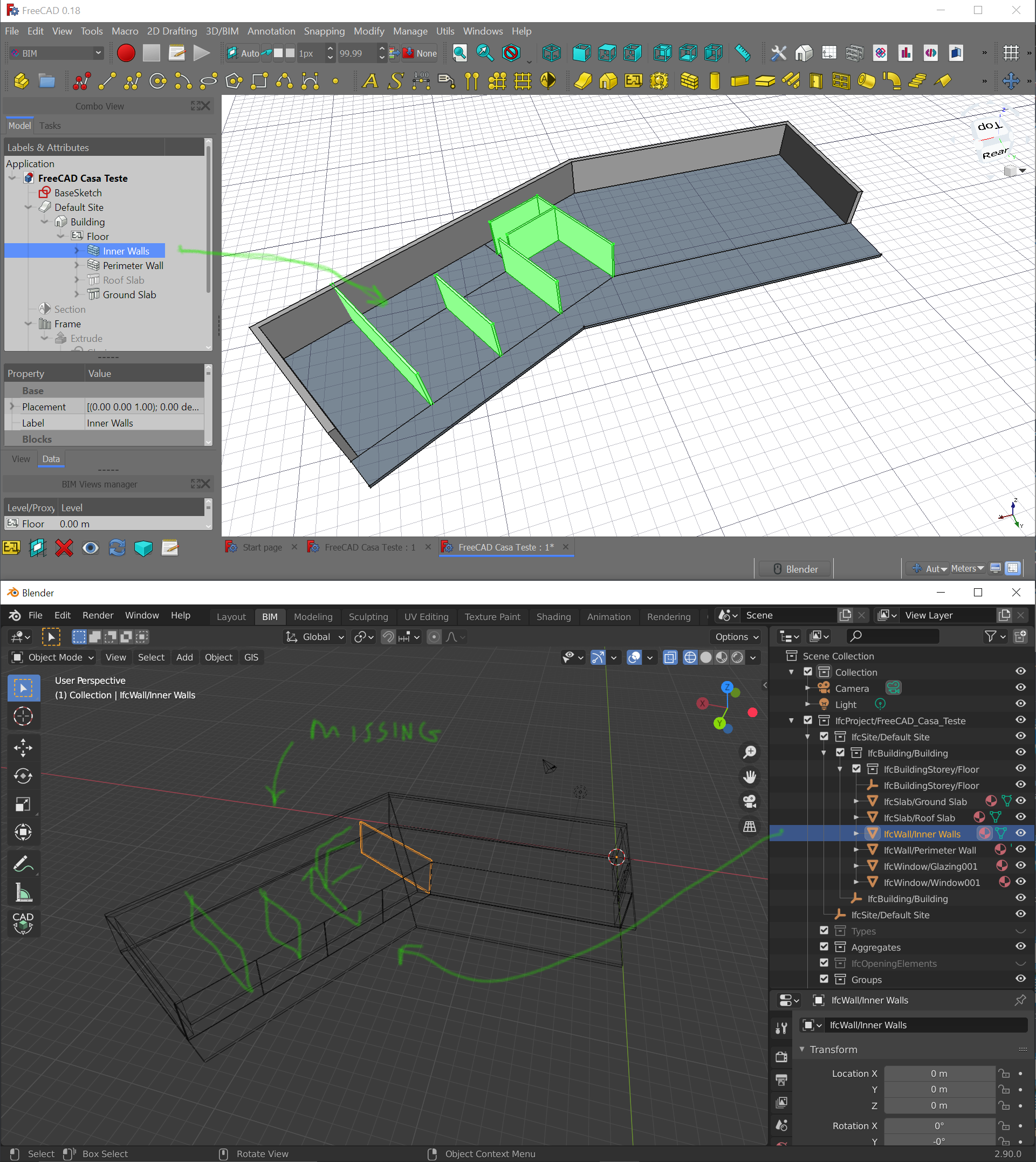Uncheck IfcProject/FreeCAD_Casa_Teste collection checkbox

808,720
